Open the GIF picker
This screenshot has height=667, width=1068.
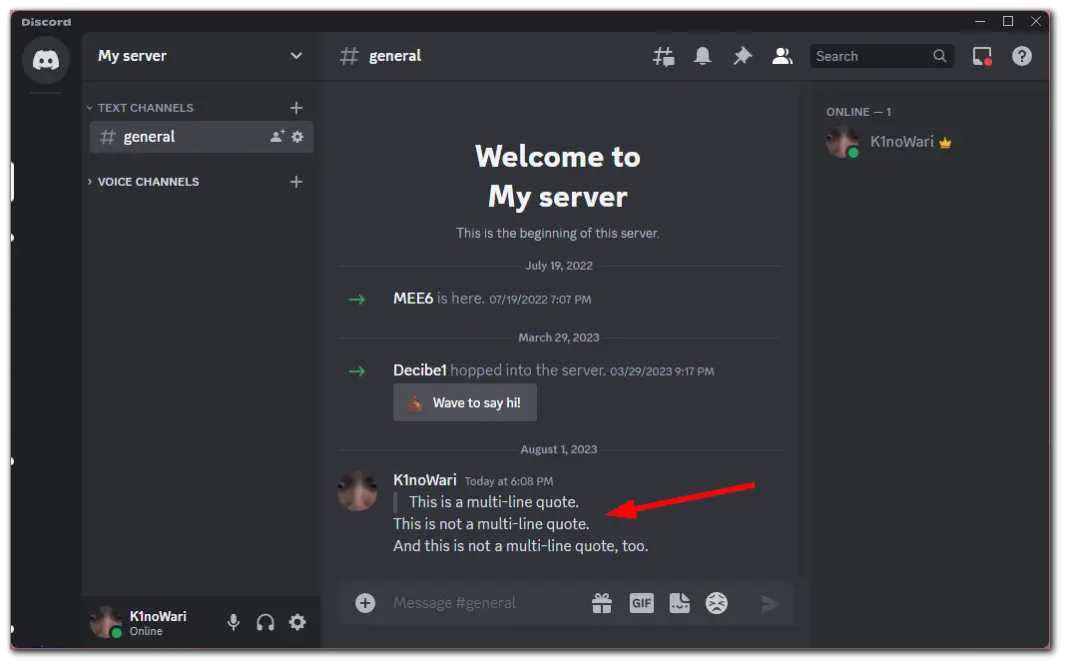click(x=641, y=602)
